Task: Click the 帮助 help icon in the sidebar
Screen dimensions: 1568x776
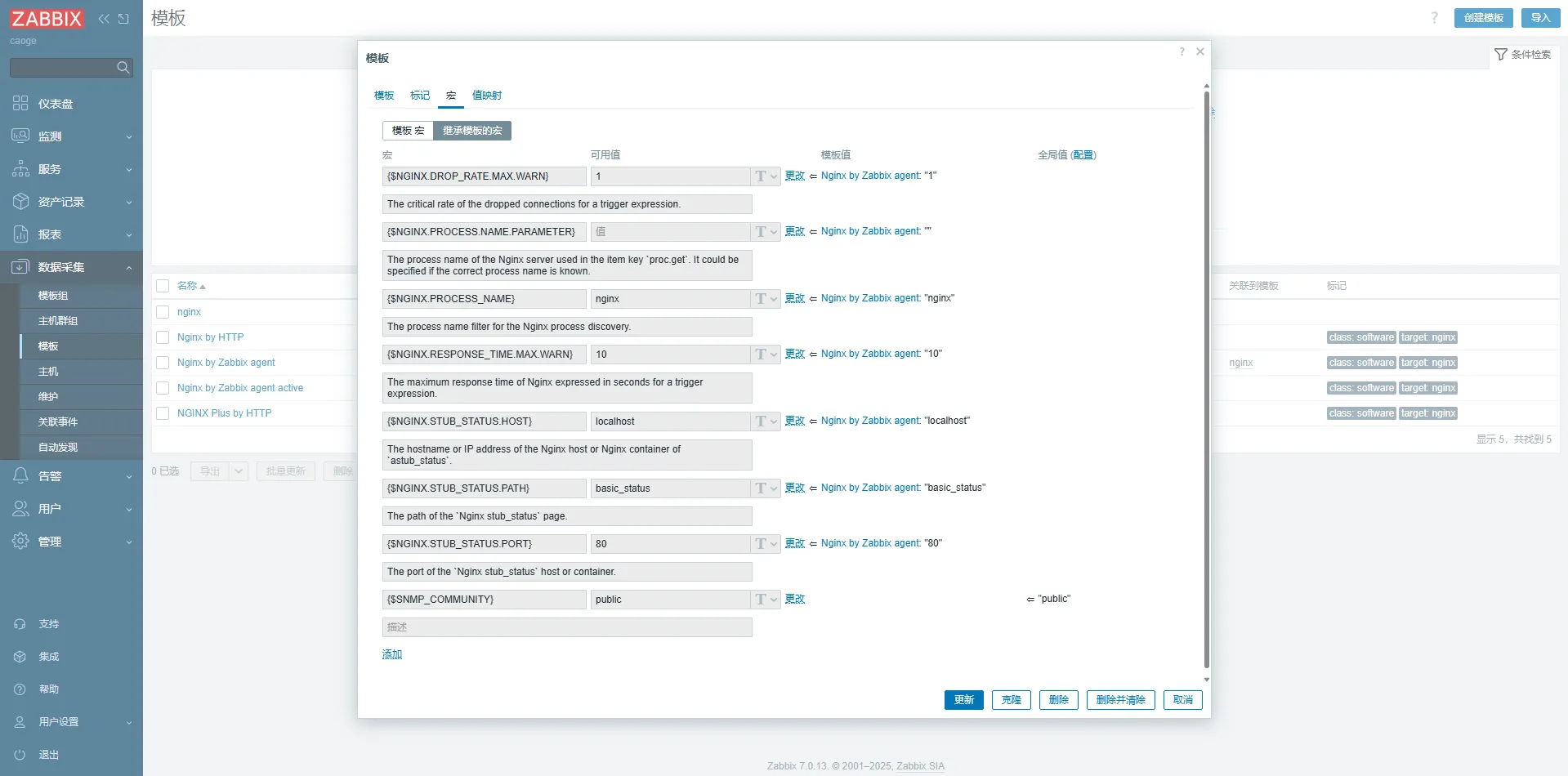Action: pos(20,689)
